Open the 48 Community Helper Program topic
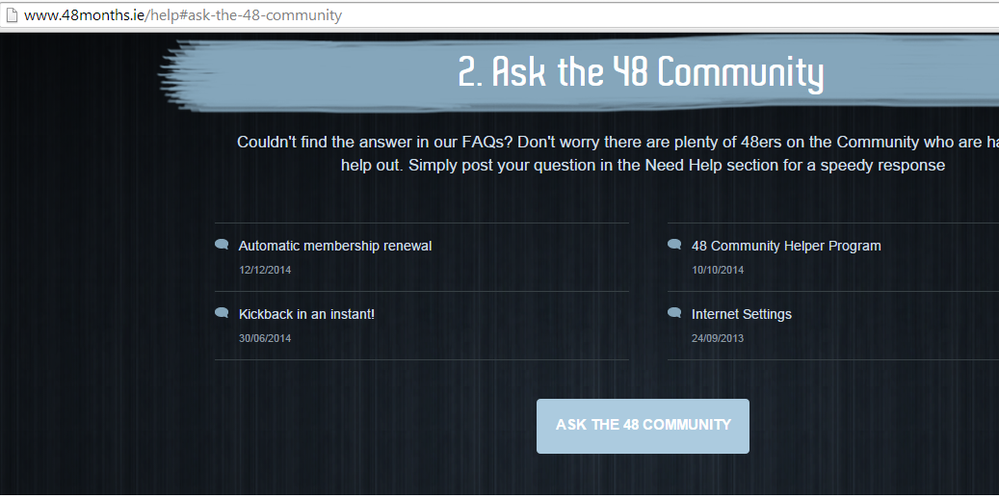Screen dimensions: 999x499 tap(786, 246)
